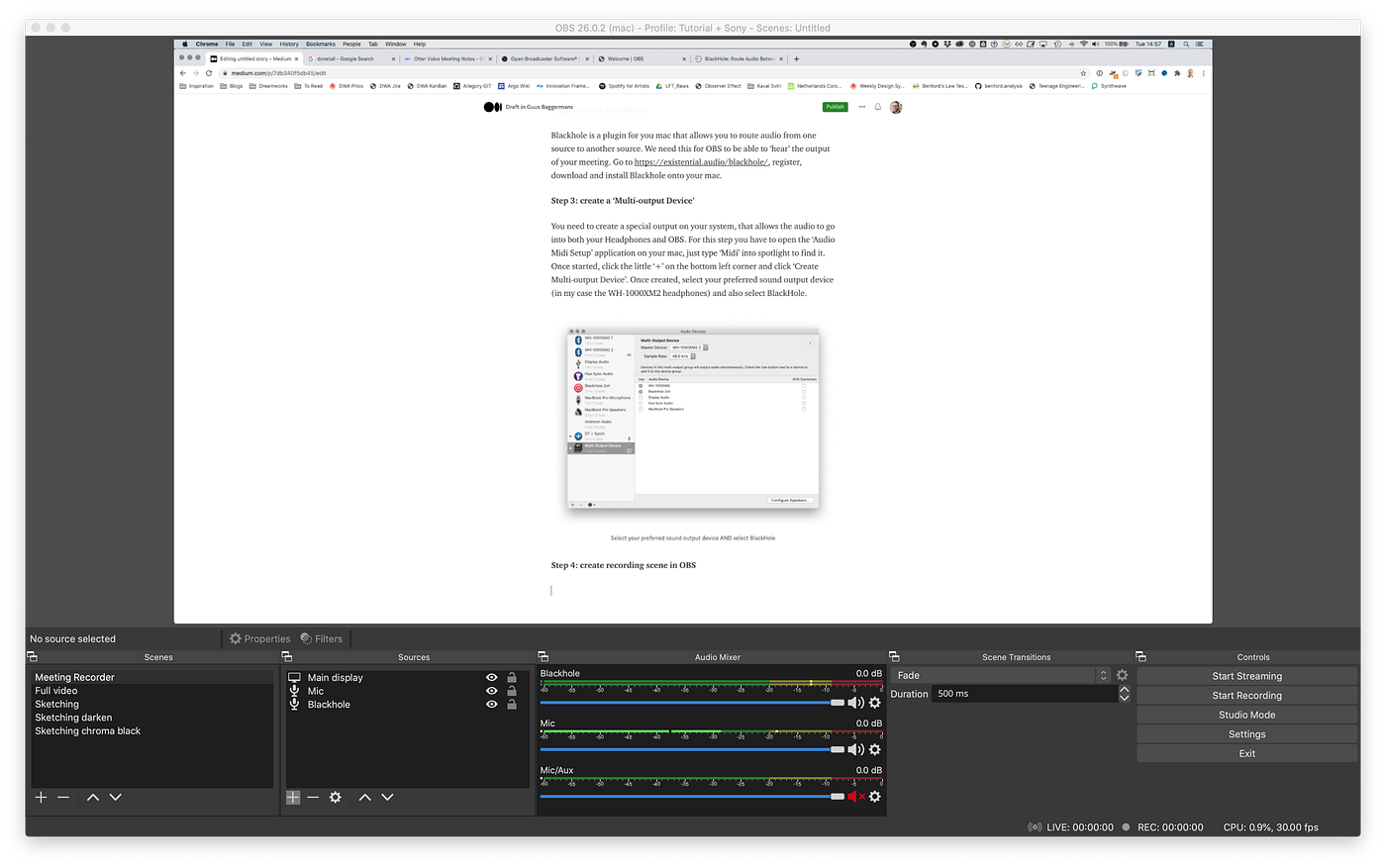The height and width of the screenshot is (868, 1386).
Task: Remove the selected scene with minus
Action: (63, 797)
